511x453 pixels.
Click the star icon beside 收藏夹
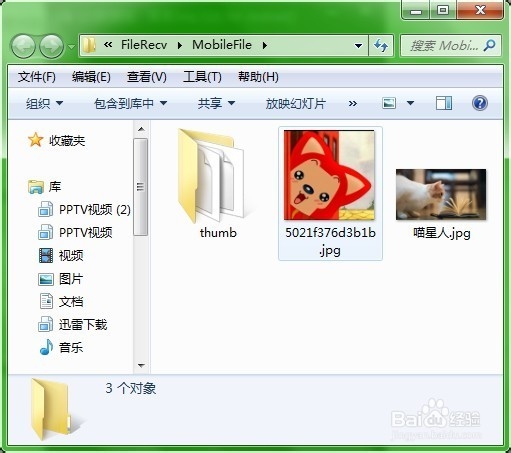point(35,140)
